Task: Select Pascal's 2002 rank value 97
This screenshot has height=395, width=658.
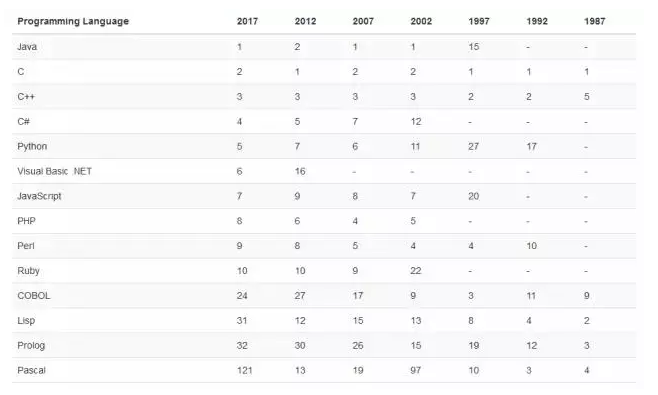Action: 415,370
